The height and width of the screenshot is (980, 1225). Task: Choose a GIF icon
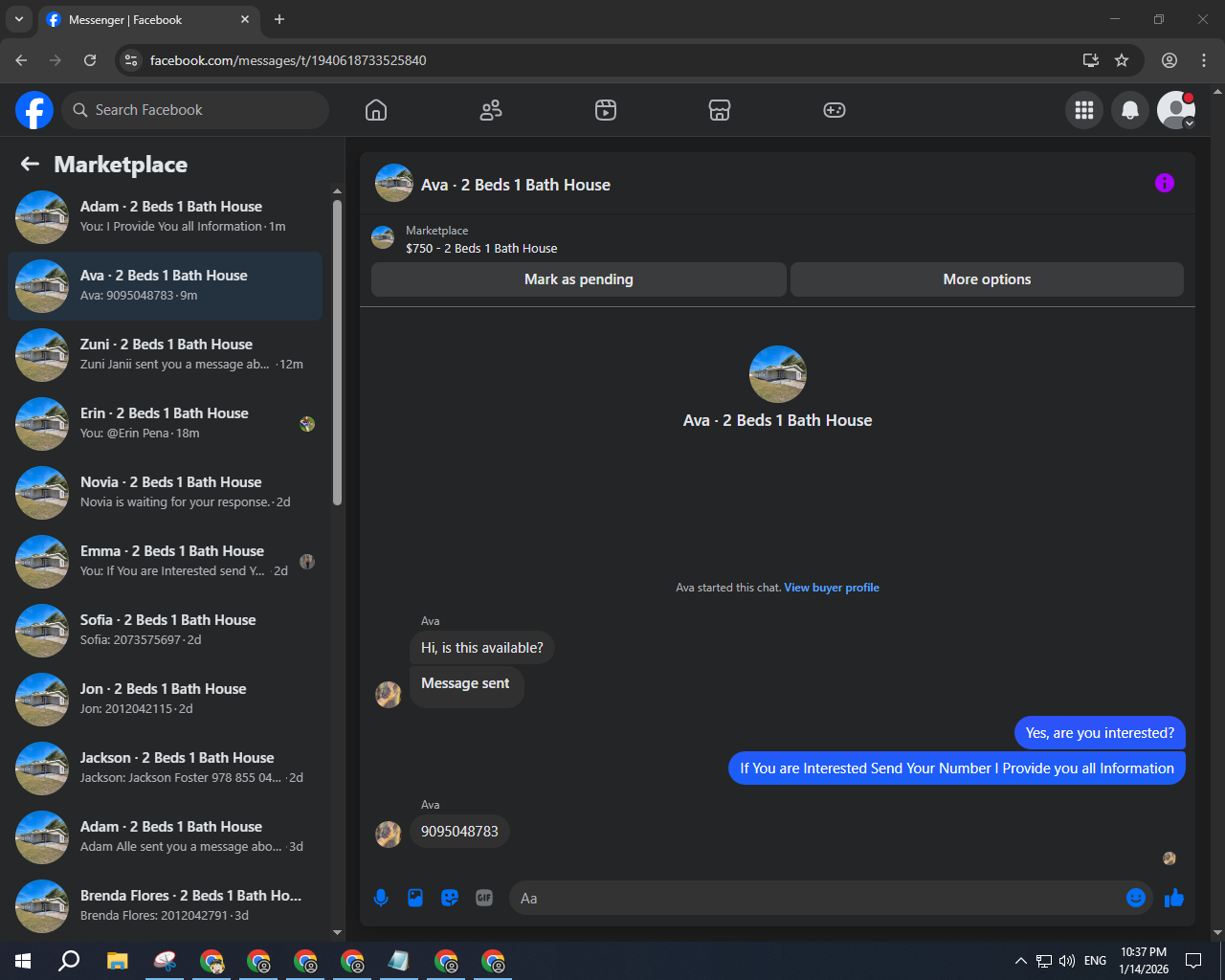point(484,898)
